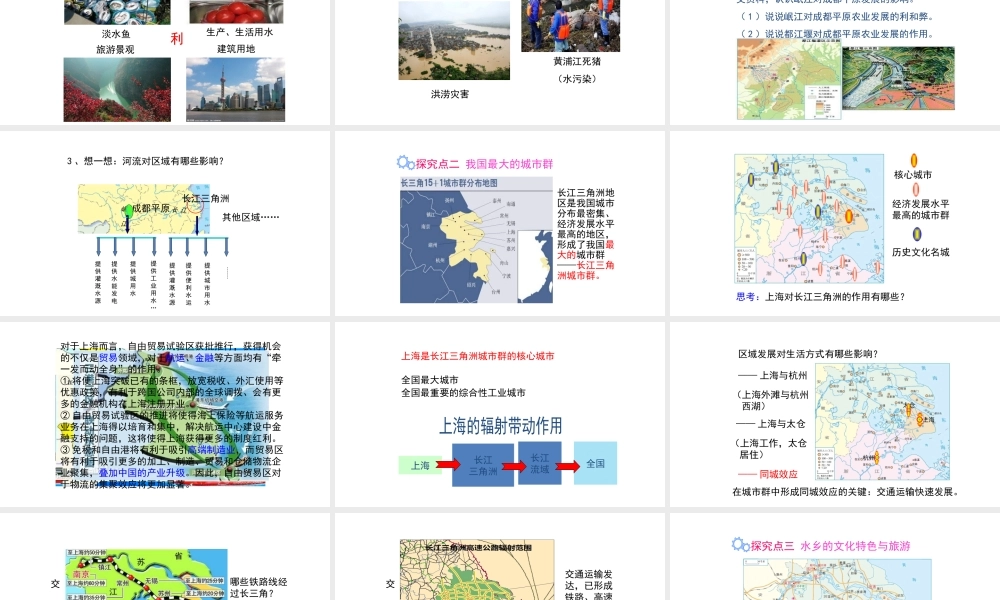The width and height of the screenshot is (1000, 600).
Task: Click the dark 历史文化名城 legend marker
Action: pyautogui.click(x=916, y=234)
